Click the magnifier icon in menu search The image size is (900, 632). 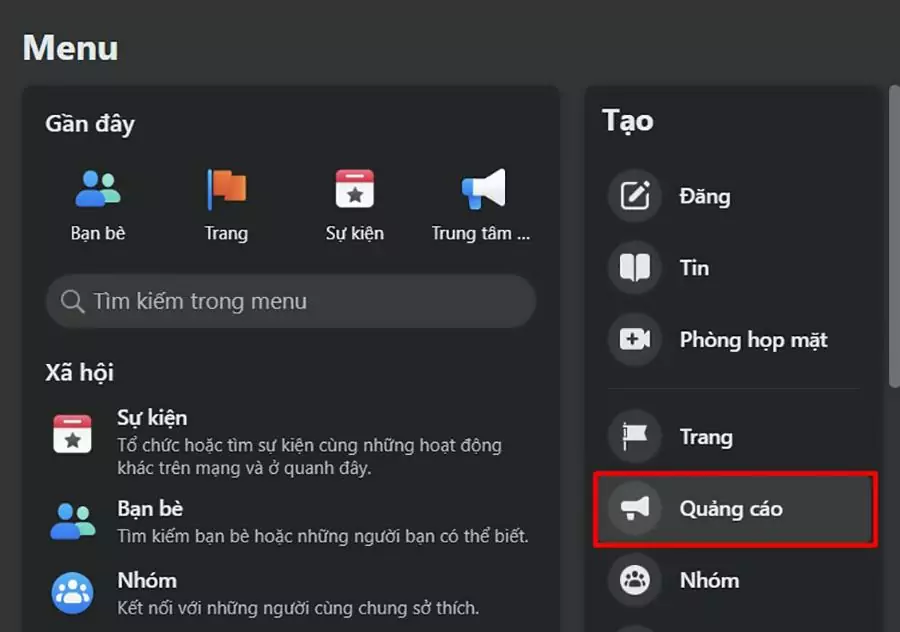(72, 301)
